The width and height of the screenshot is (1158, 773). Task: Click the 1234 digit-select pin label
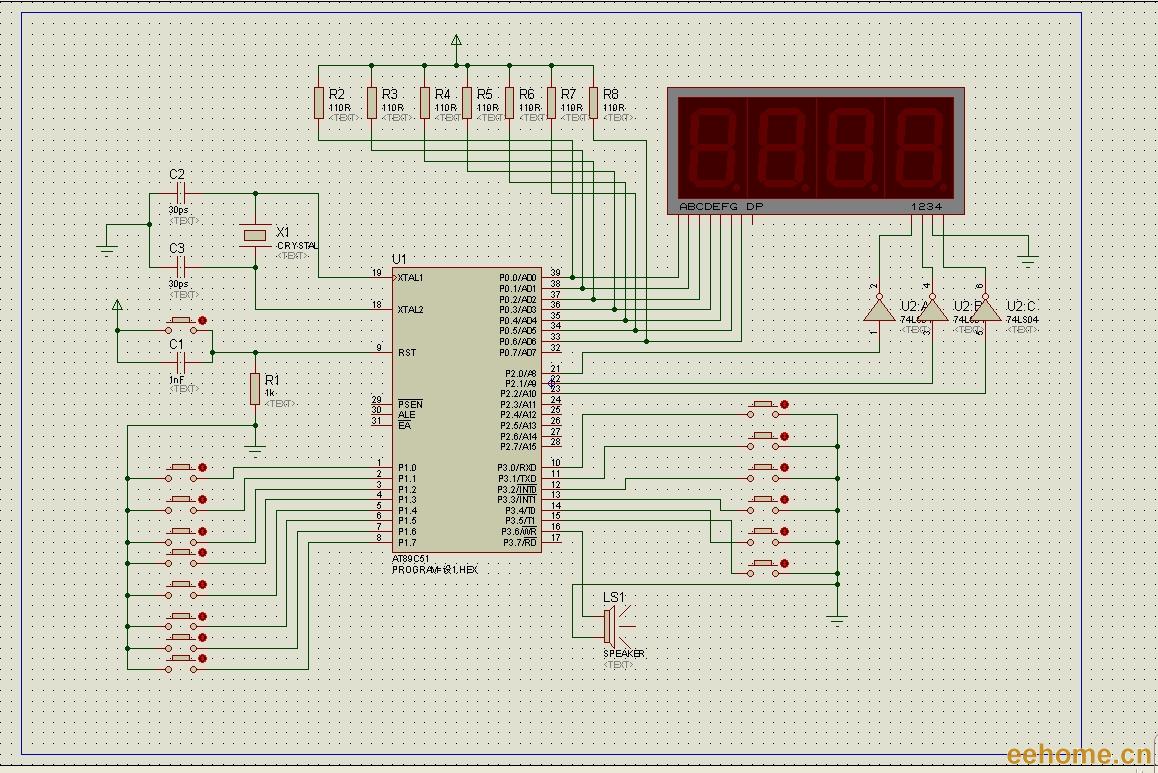click(927, 207)
